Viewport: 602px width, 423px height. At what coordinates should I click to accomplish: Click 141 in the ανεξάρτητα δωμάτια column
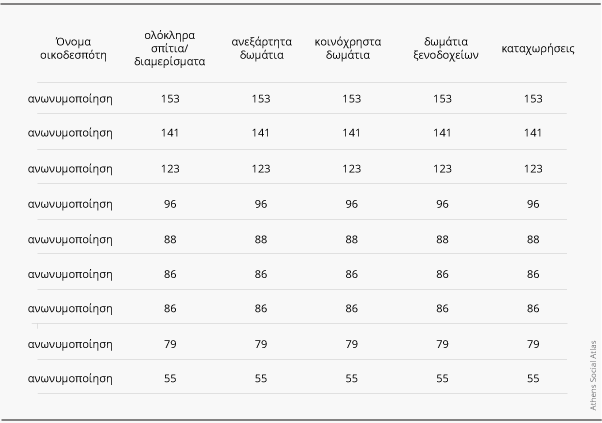pyautogui.click(x=261, y=133)
